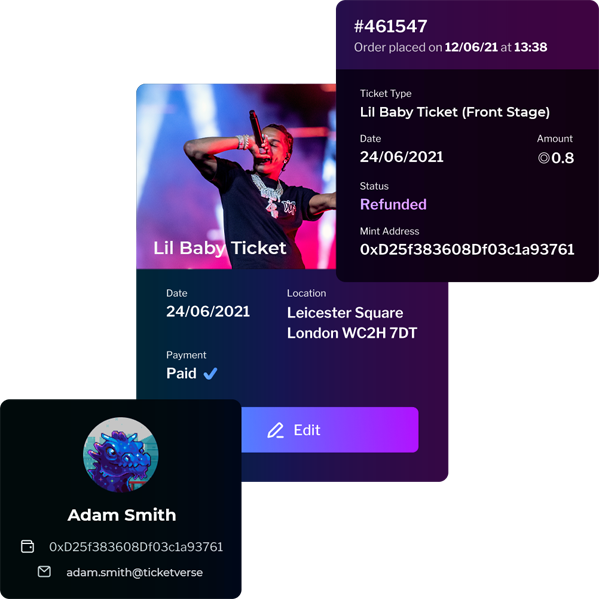
Task: Click the Mint Address value in order card
Action: click(467, 249)
